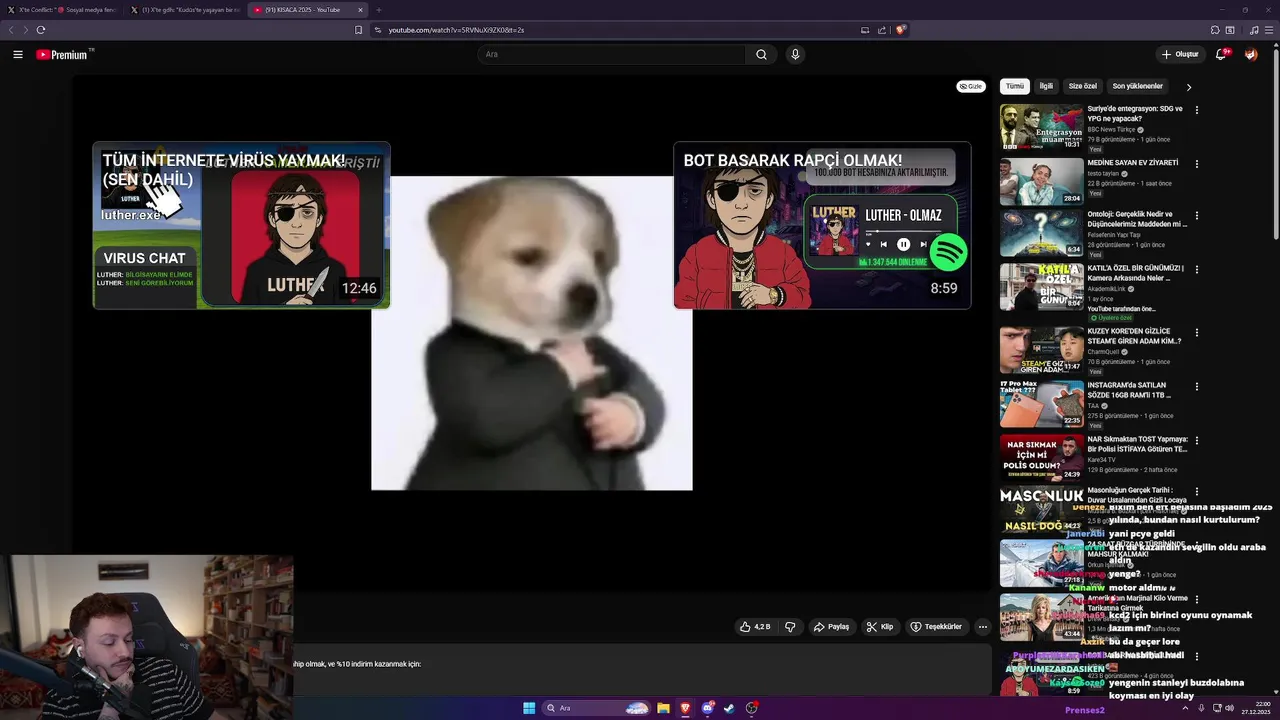The image size is (1280, 720).
Task: Open Ontoloji video thumbnail
Action: click(x=1041, y=233)
